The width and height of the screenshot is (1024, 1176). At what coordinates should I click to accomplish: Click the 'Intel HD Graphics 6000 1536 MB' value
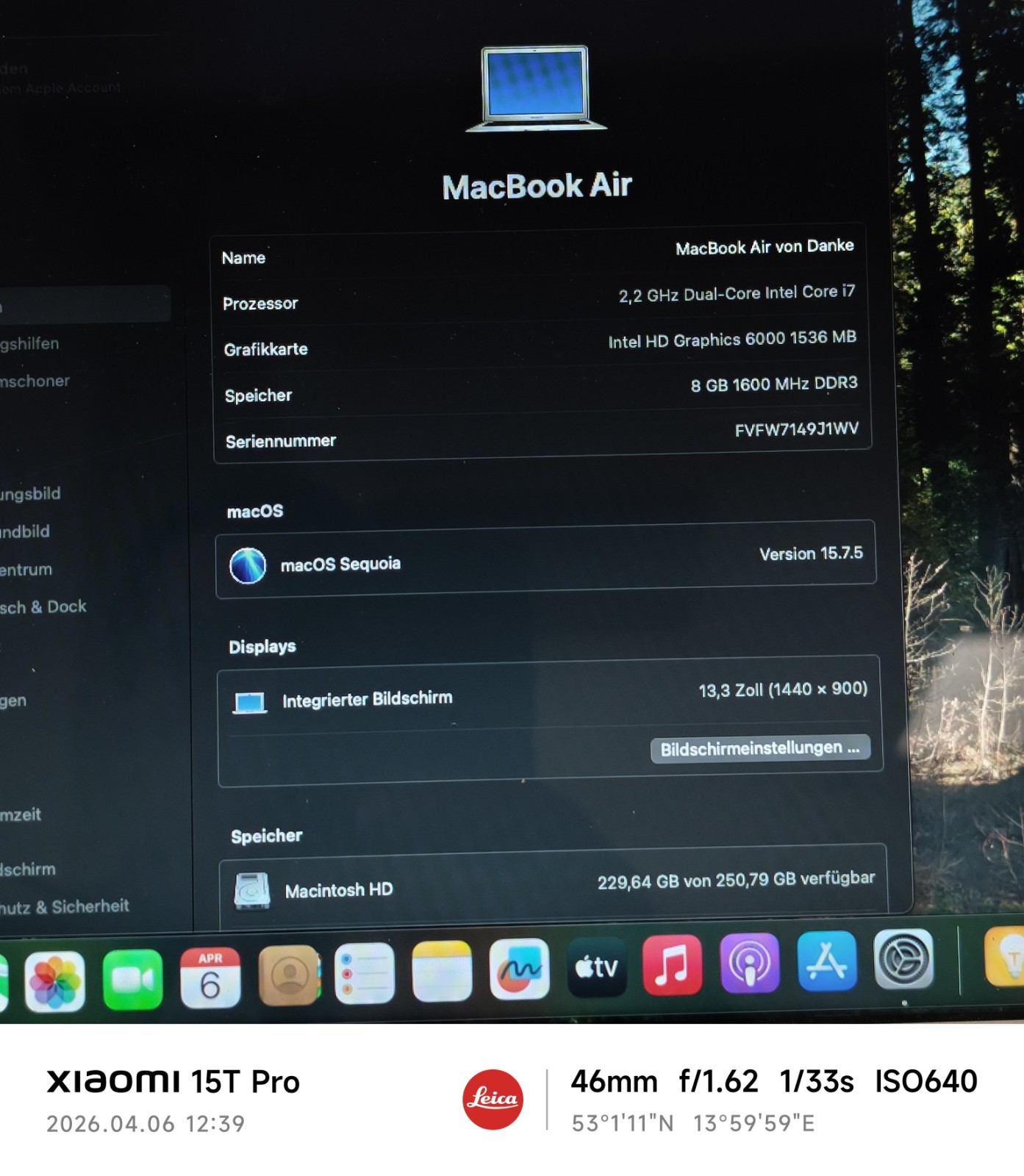pyautogui.click(x=732, y=340)
